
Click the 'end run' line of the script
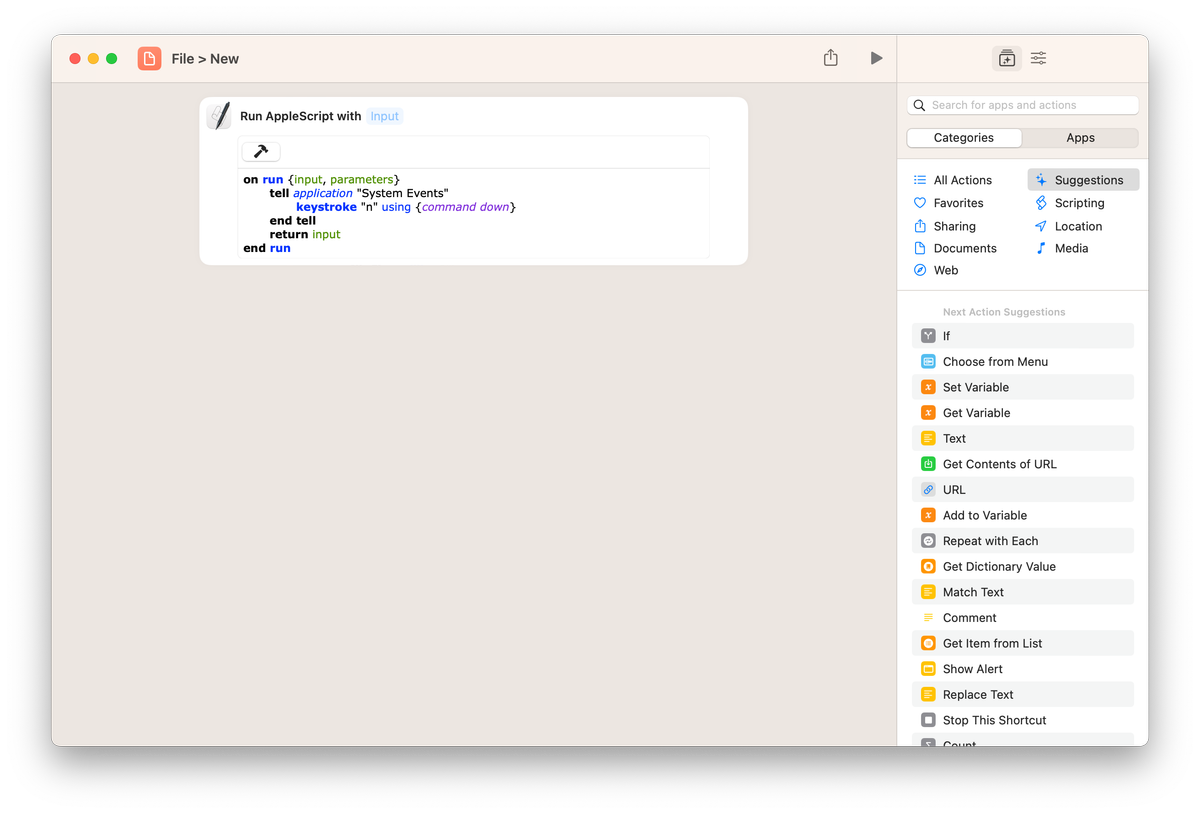tap(267, 248)
